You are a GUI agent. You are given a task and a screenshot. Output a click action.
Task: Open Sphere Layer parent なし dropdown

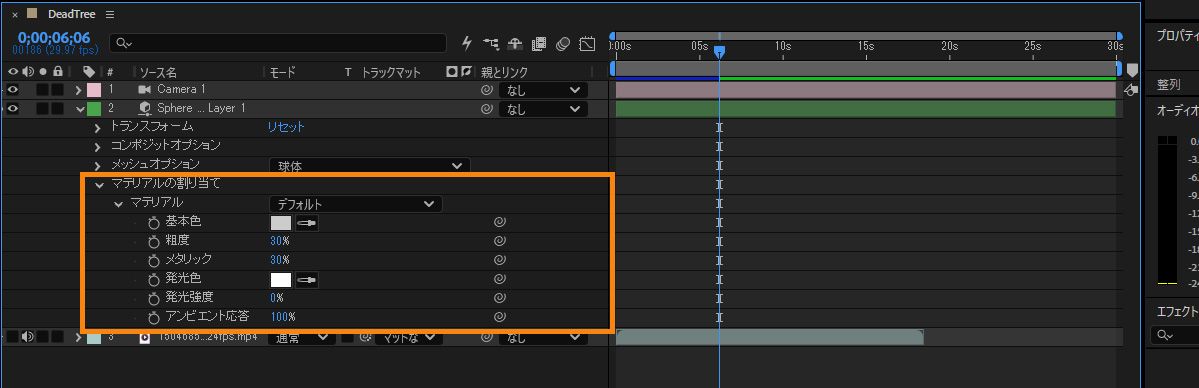click(544, 109)
